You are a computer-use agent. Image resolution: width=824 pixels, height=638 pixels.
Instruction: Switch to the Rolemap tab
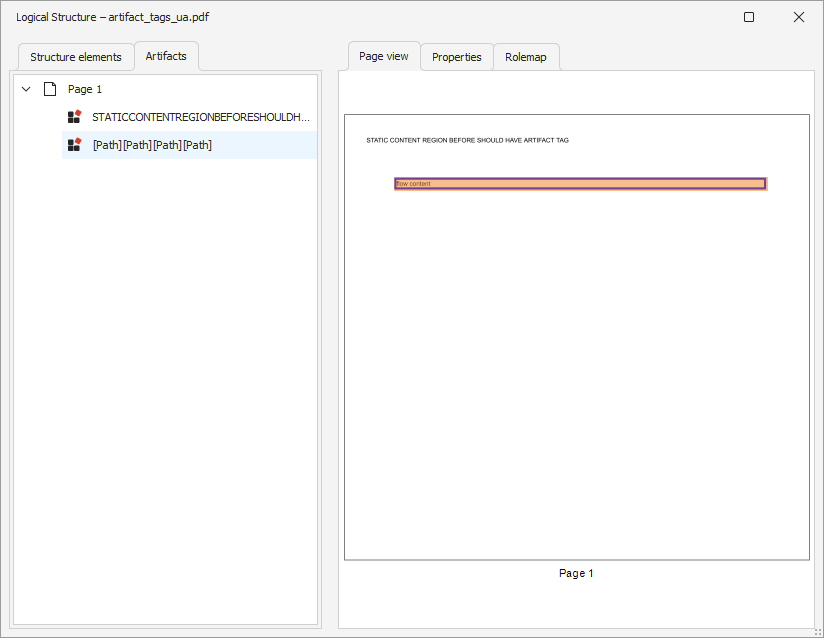pyautogui.click(x=526, y=57)
